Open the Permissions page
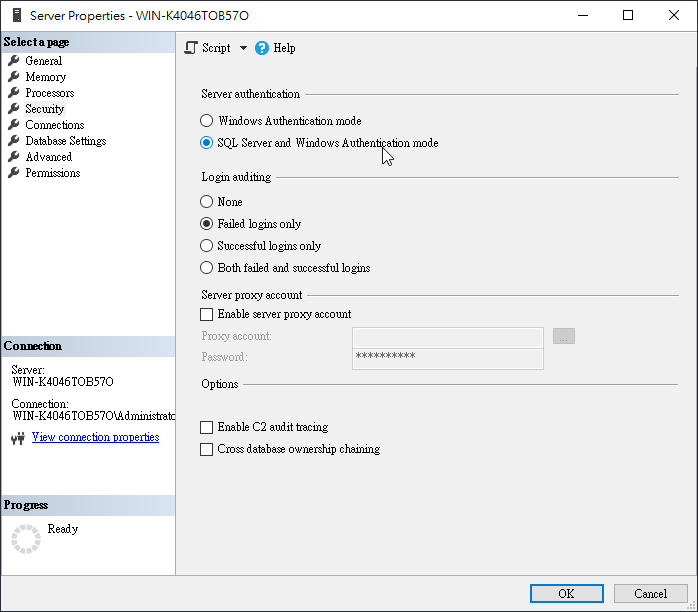The image size is (698, 612). [53, 173]
